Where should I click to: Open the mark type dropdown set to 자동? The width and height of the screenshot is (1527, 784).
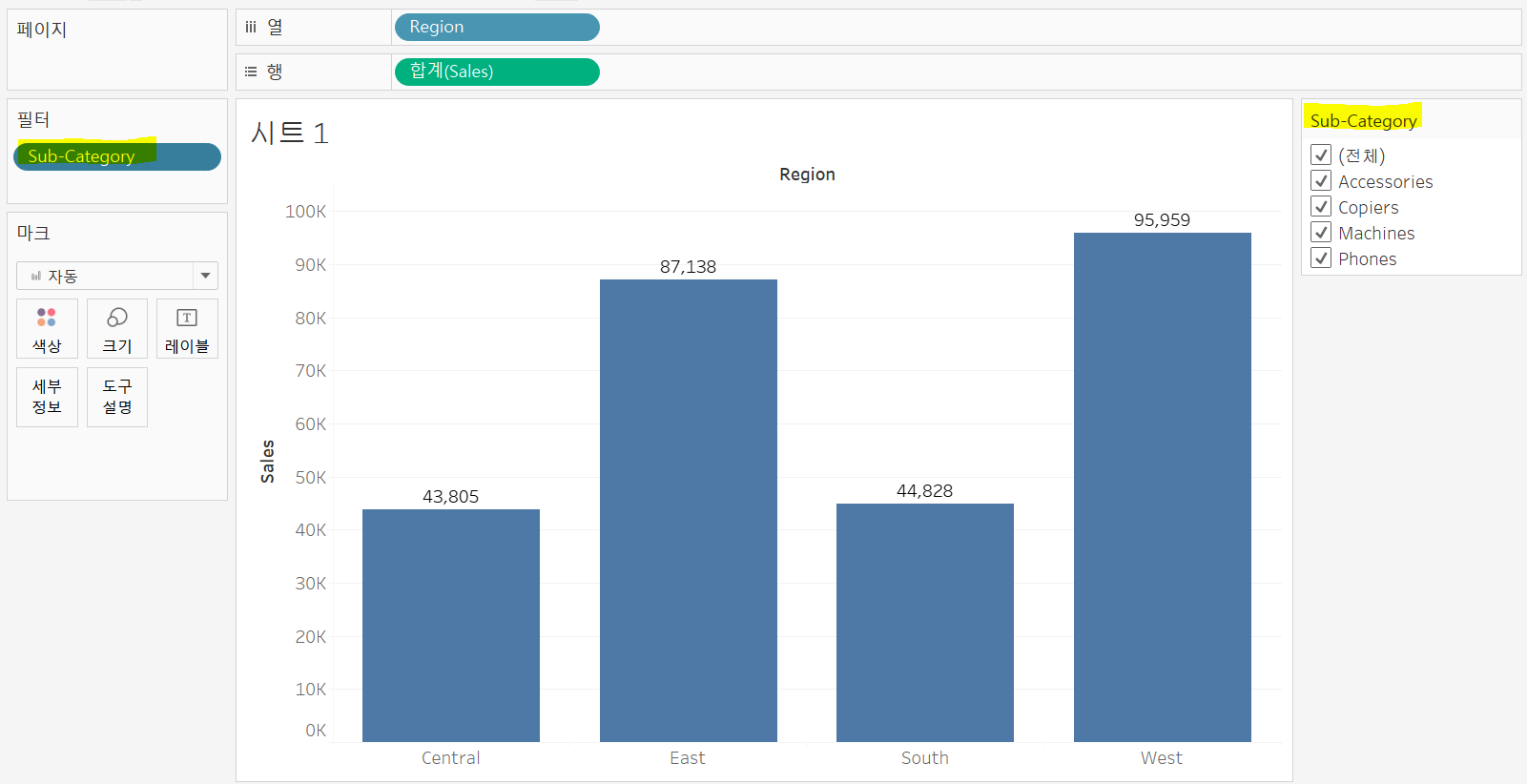pos(117,276)
